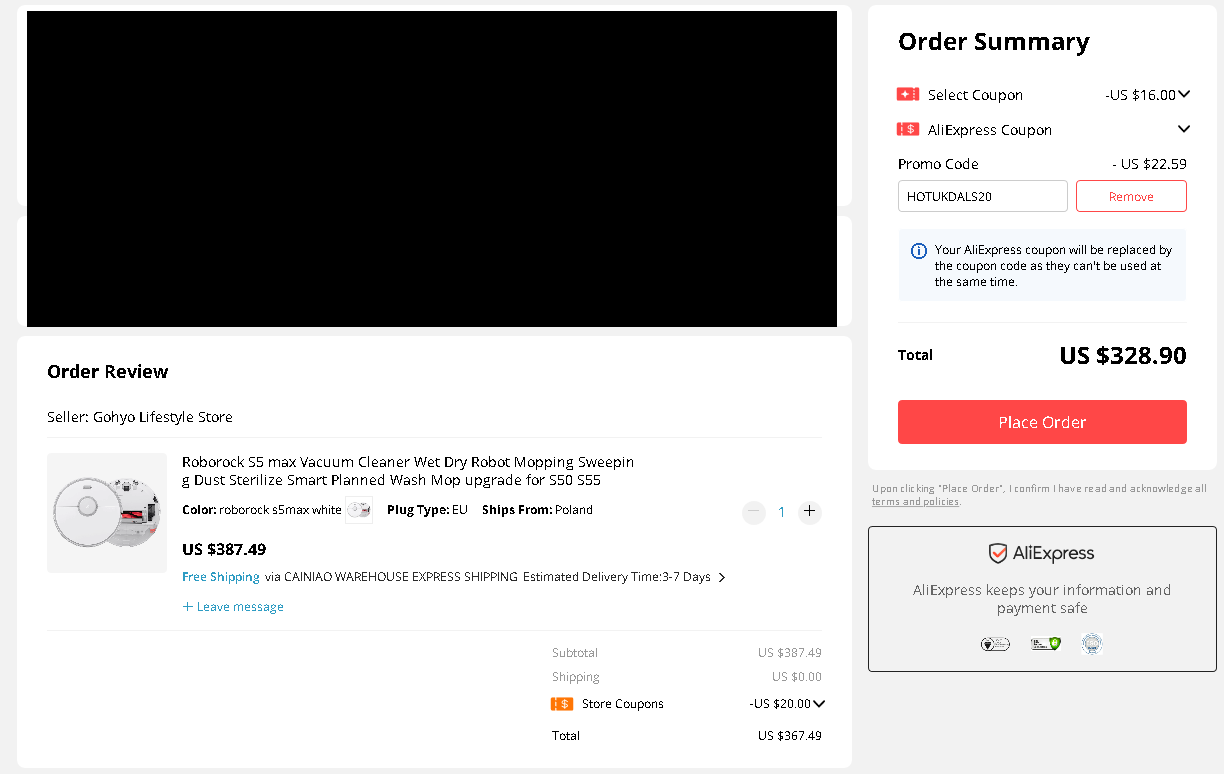Click the leftmost black payment security badge
Screen dimensions: 1224x774
pos(995,644)
